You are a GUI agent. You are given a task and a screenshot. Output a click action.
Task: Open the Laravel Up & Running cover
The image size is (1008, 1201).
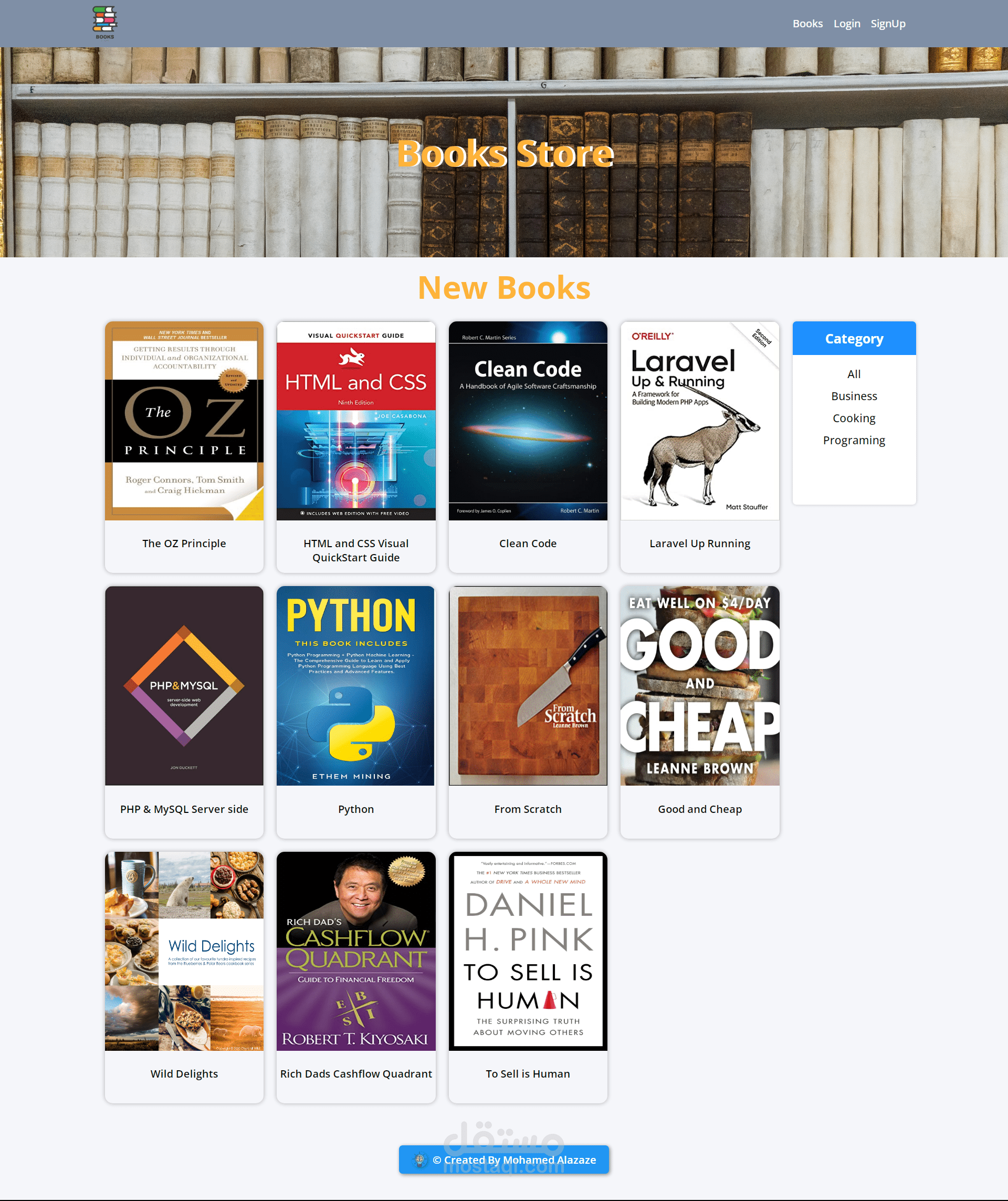point(700,421)
